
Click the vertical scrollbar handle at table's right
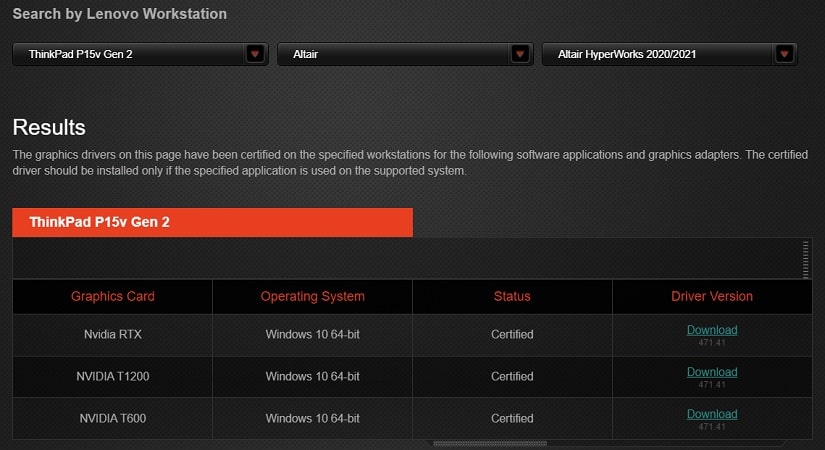point(806,259)
